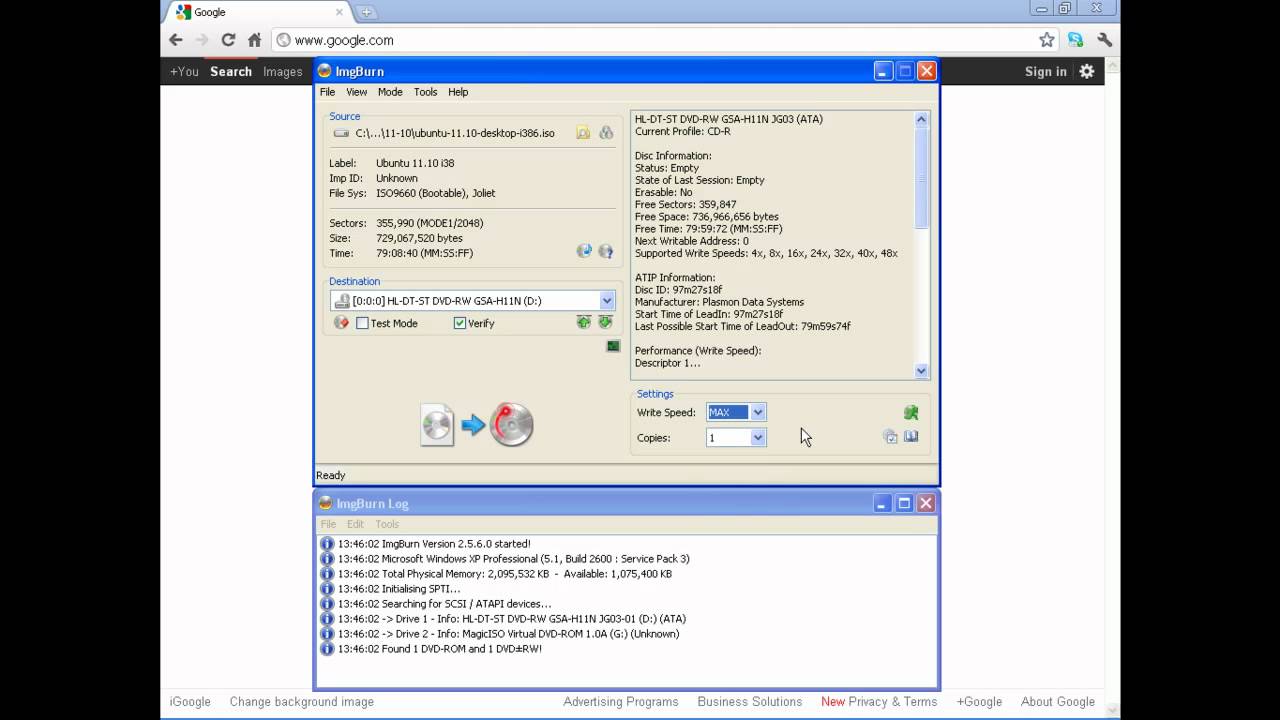
Task: Click the source path ubuntu-11.10-desktop-i386.iso
Action: coord(455,133)
